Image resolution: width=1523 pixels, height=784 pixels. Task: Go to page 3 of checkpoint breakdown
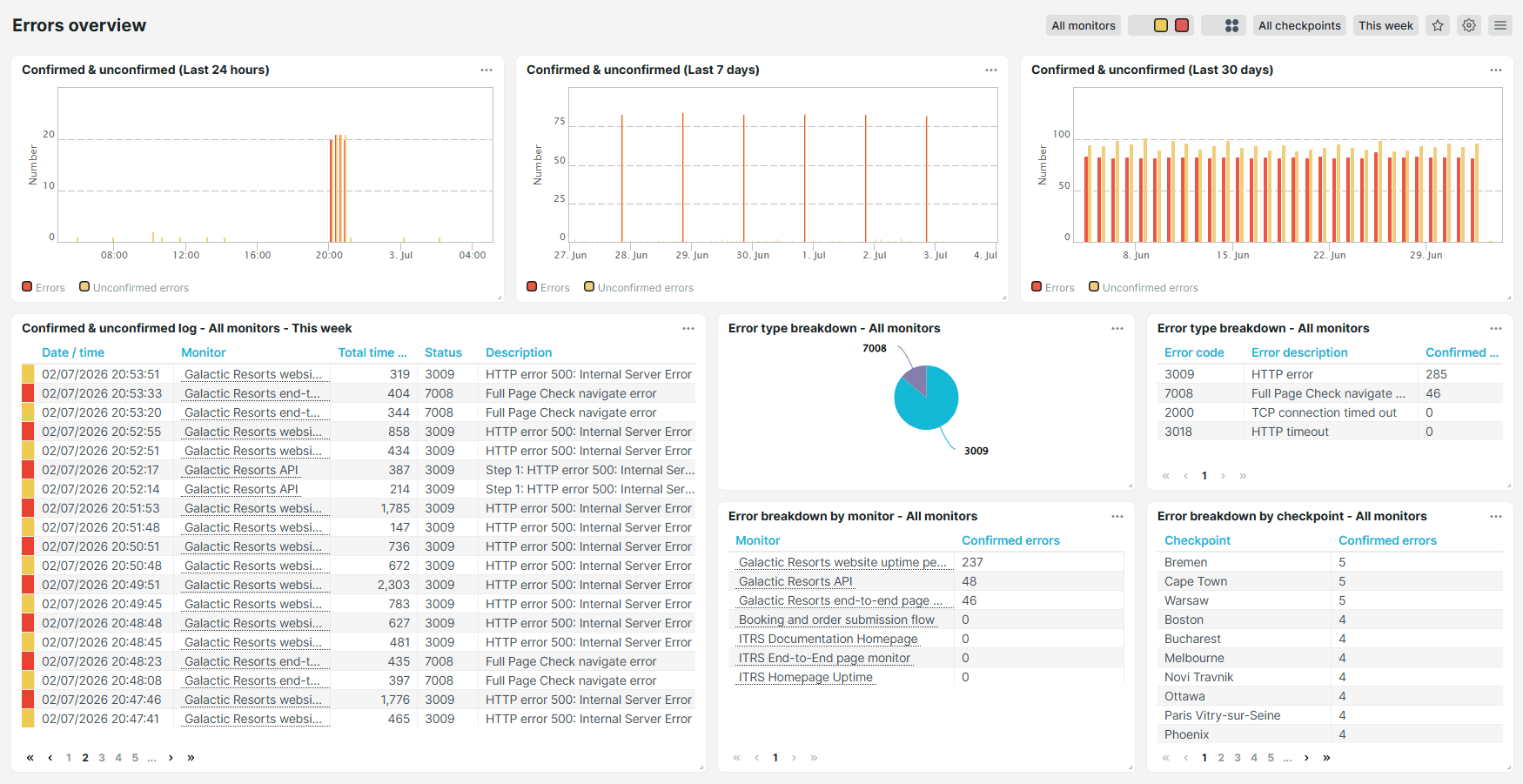1238,758
